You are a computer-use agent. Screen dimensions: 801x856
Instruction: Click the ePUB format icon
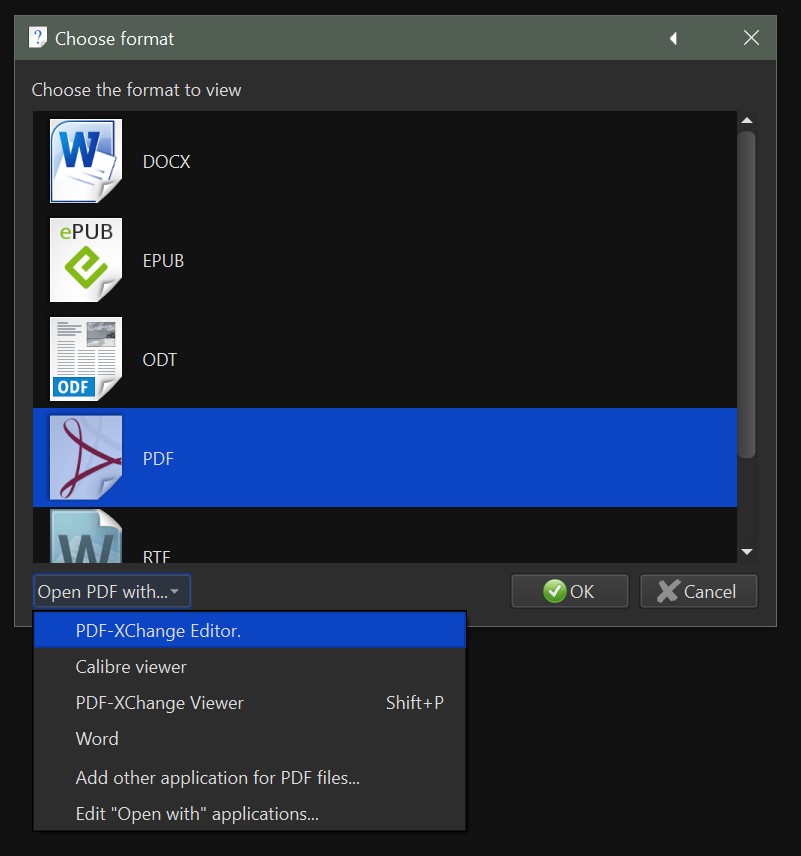[86, 260]
